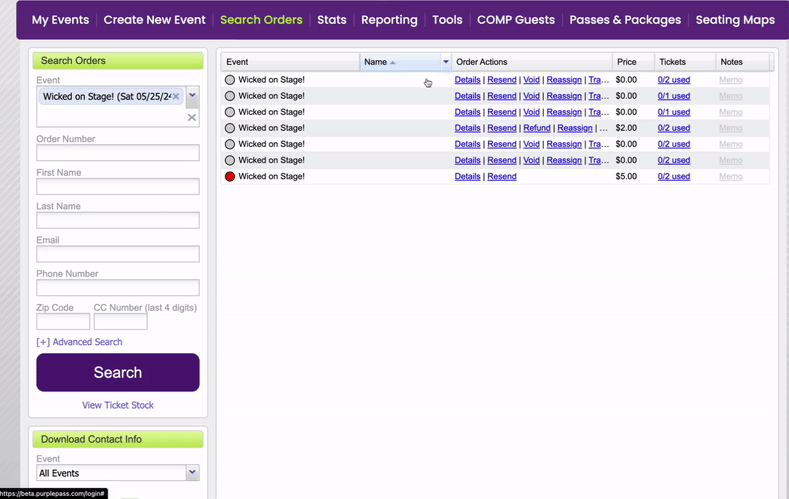Click the Phone Number field

pos(118,288)
